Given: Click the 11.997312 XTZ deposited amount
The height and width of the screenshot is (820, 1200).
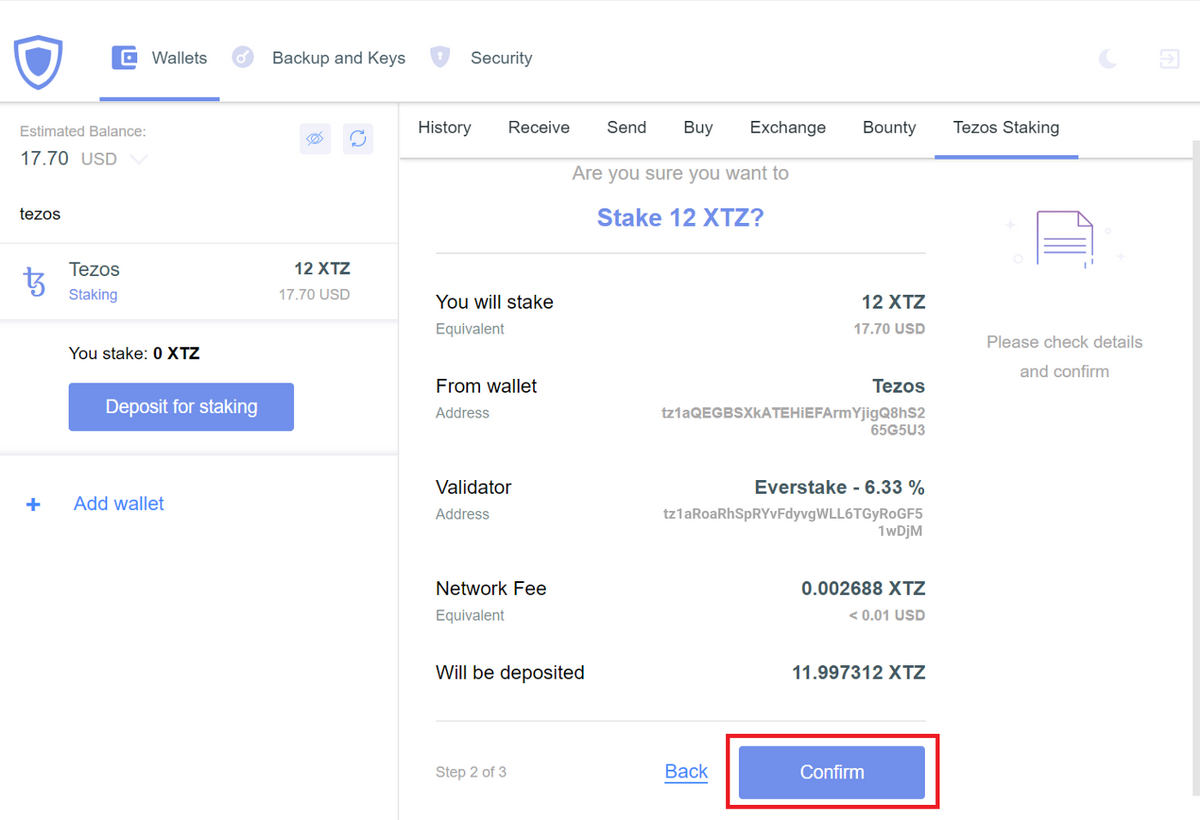Looking at the screenshot, I should (858, 673).
